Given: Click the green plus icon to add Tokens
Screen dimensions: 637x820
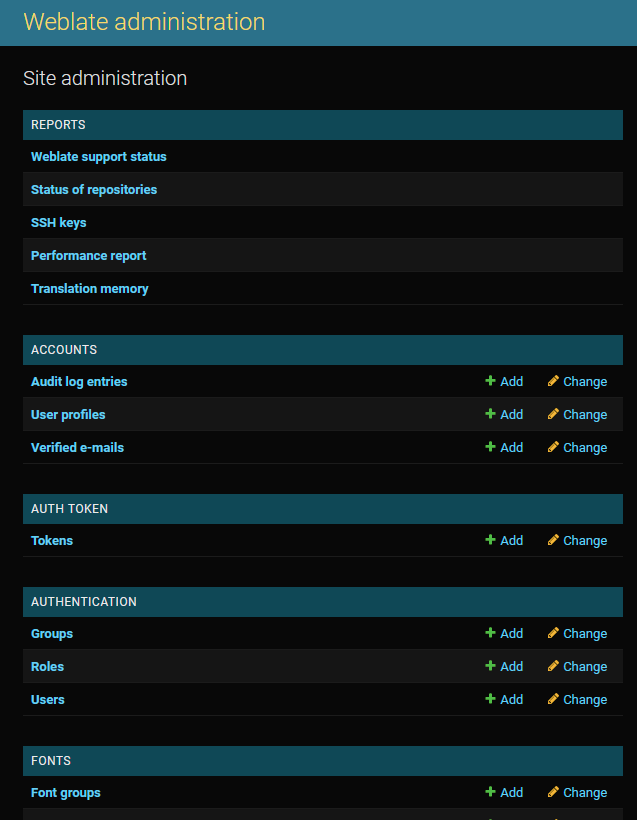Looking at the screenshot, I should click(490, 540).
